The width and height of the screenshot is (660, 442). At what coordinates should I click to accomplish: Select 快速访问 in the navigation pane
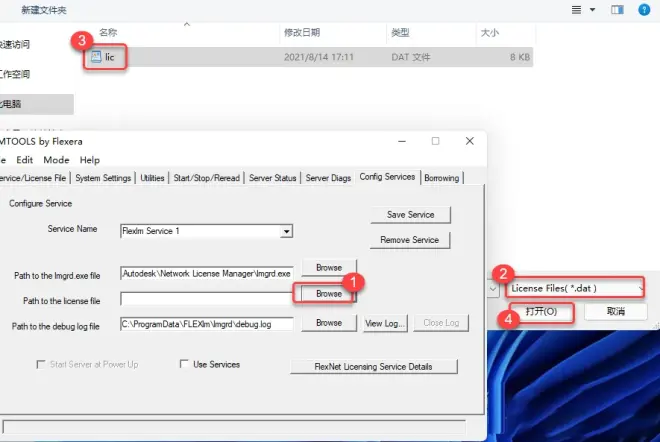click(x=15, y=45)
